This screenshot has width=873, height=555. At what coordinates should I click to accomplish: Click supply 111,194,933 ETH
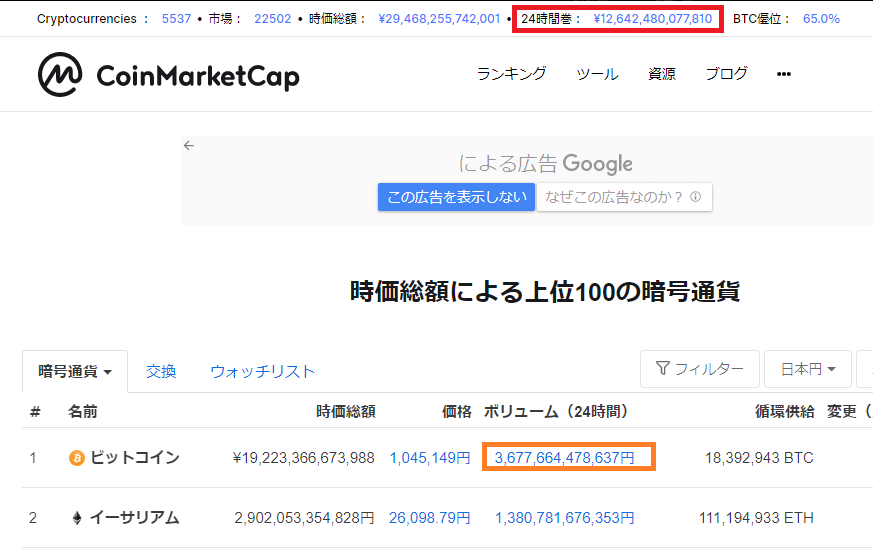756,518
